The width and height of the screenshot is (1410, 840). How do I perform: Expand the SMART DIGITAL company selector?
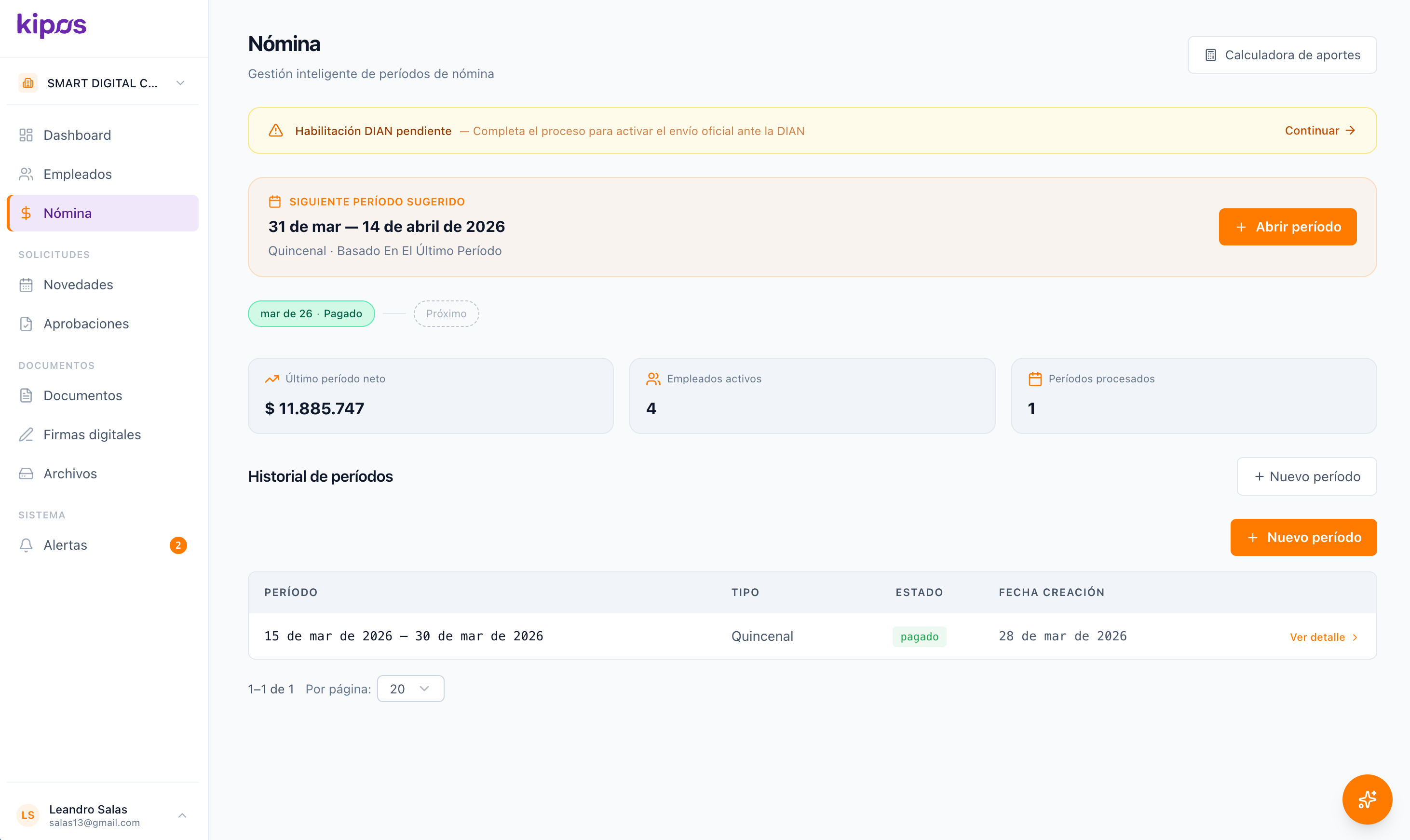point(102,83)
